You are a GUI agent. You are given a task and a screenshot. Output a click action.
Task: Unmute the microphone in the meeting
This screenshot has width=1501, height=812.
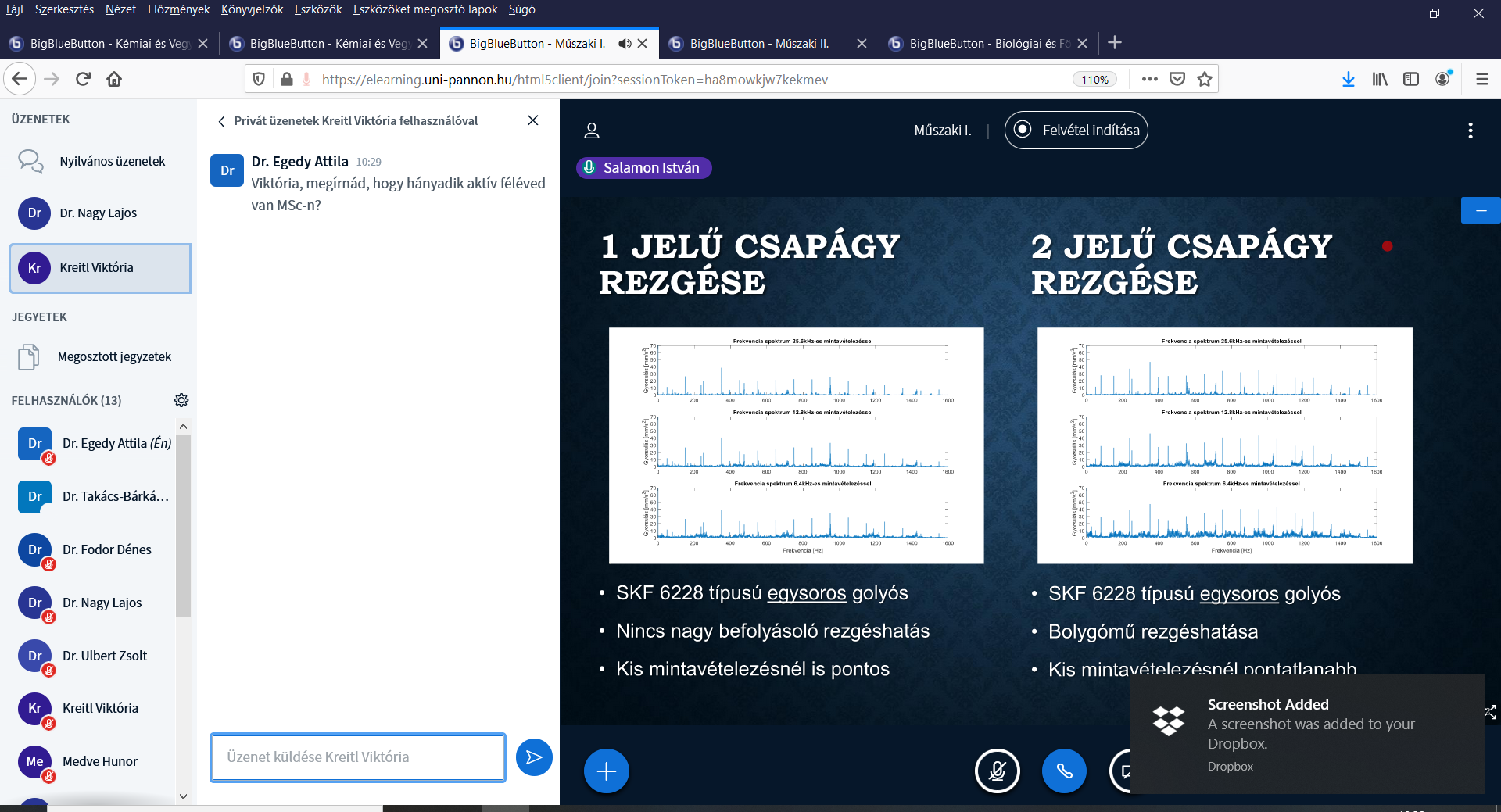(x=997, y=771)
